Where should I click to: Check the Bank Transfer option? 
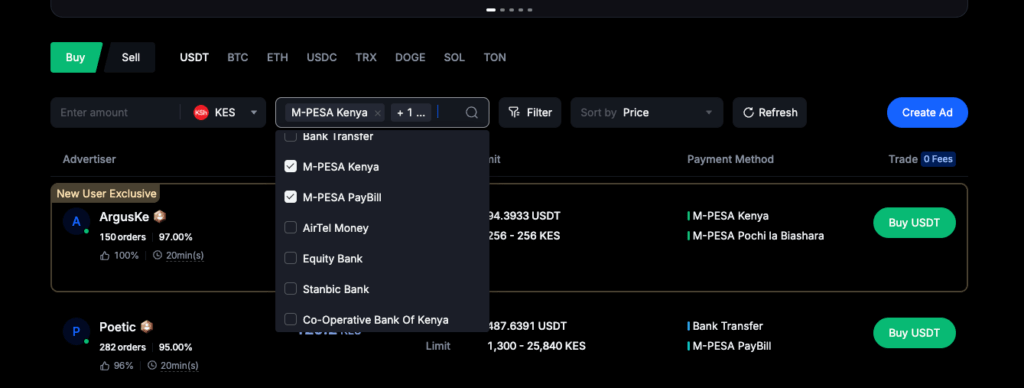[291, 137]
